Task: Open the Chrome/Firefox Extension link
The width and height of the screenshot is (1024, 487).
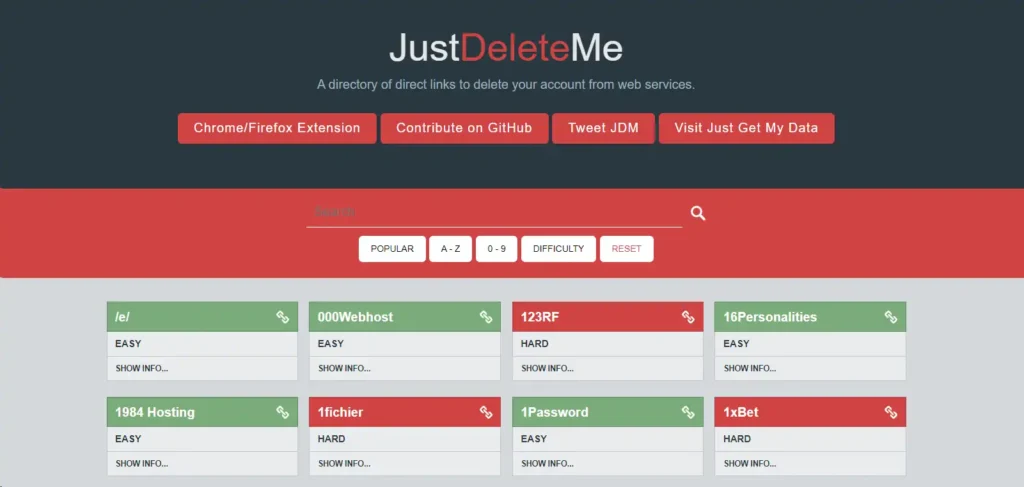Action: pos(277,128)
